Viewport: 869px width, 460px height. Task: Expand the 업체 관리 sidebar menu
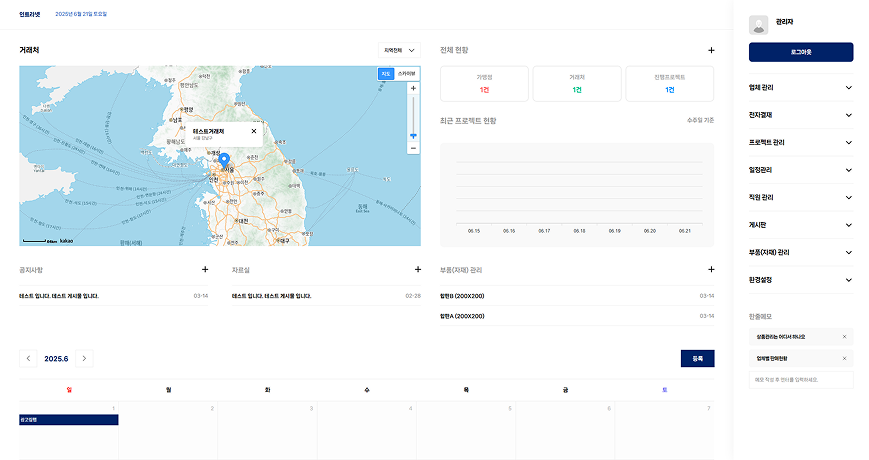(801, 88)
